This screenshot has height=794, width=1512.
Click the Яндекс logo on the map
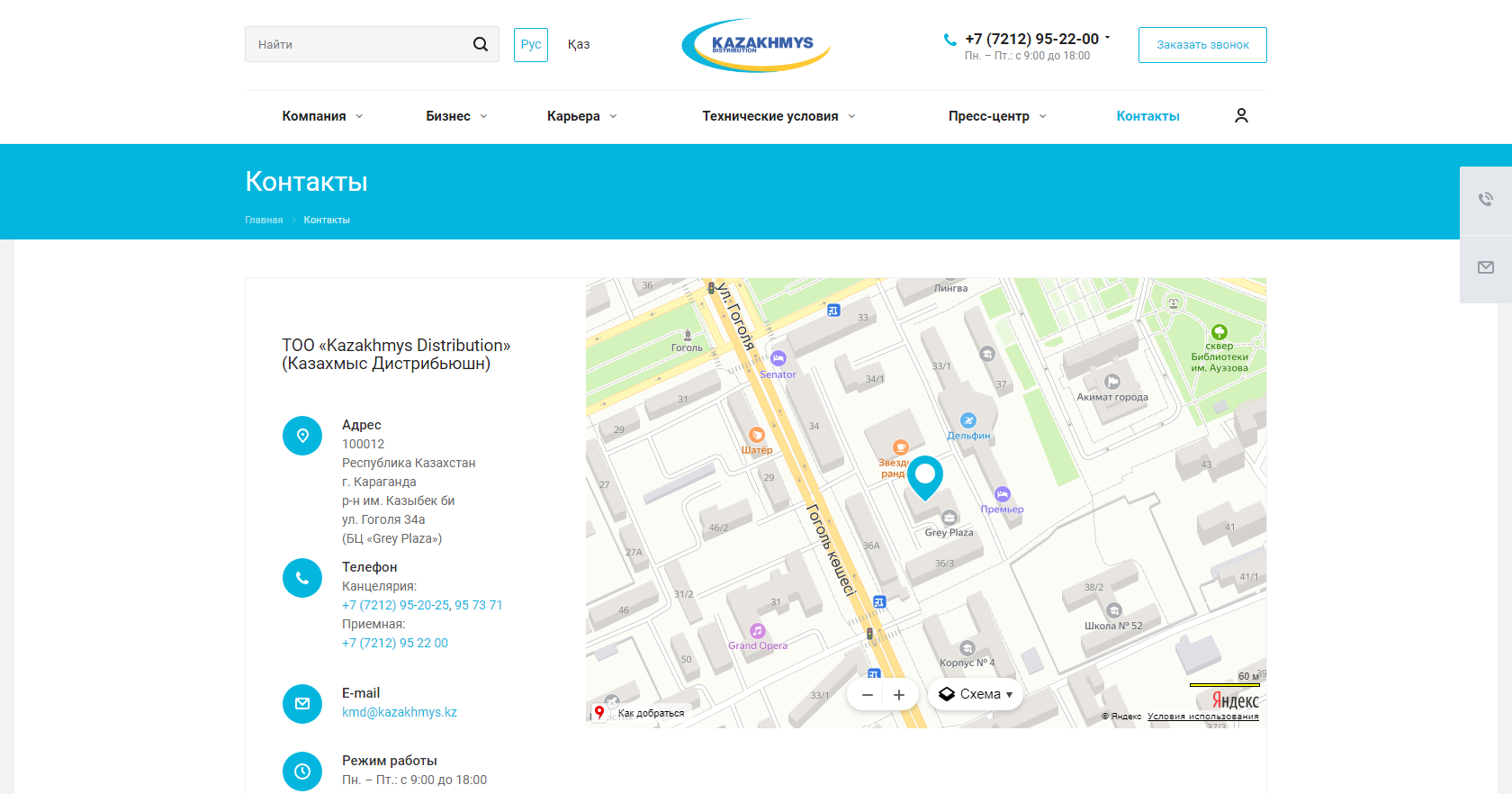tap(1235, 700)
